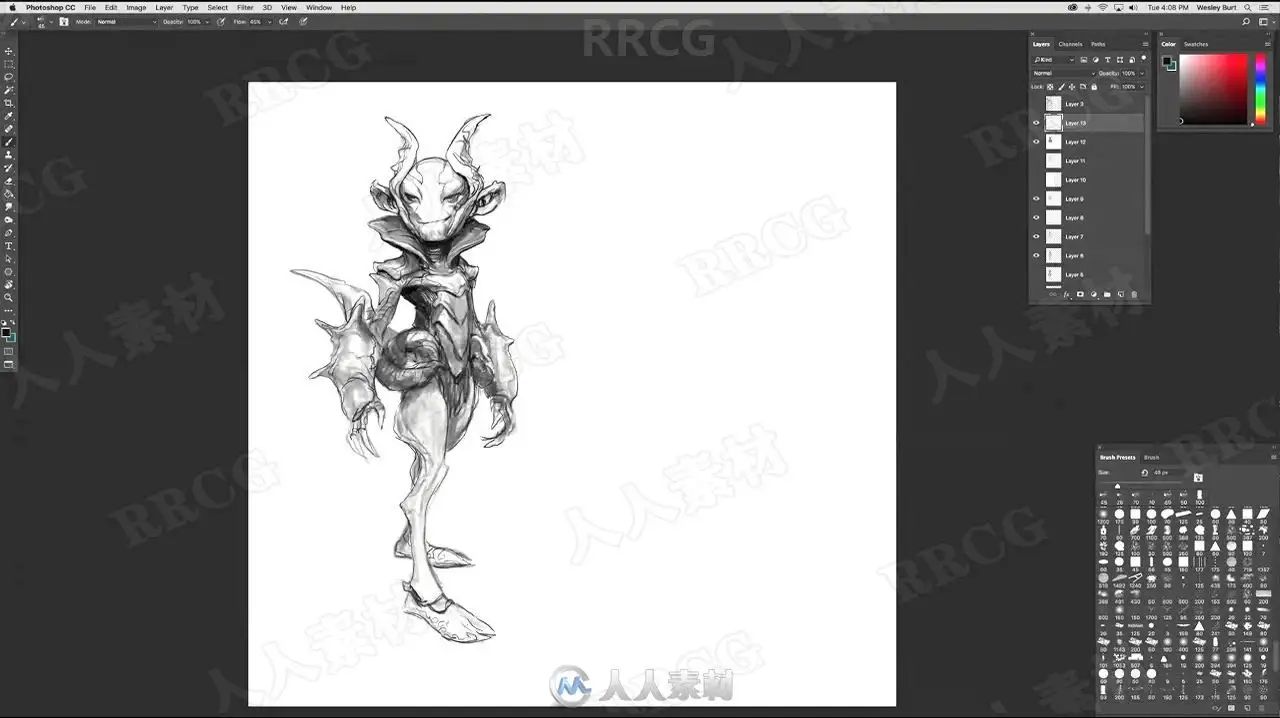Click inside the red color picker field

[x=1214, y=89]
